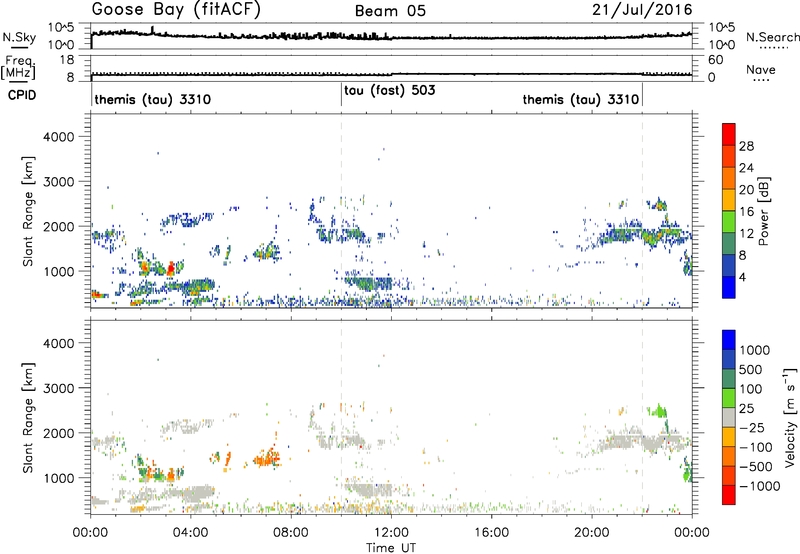Click the 'Velocity [m s-1]' colorbar title

[790, 417]
